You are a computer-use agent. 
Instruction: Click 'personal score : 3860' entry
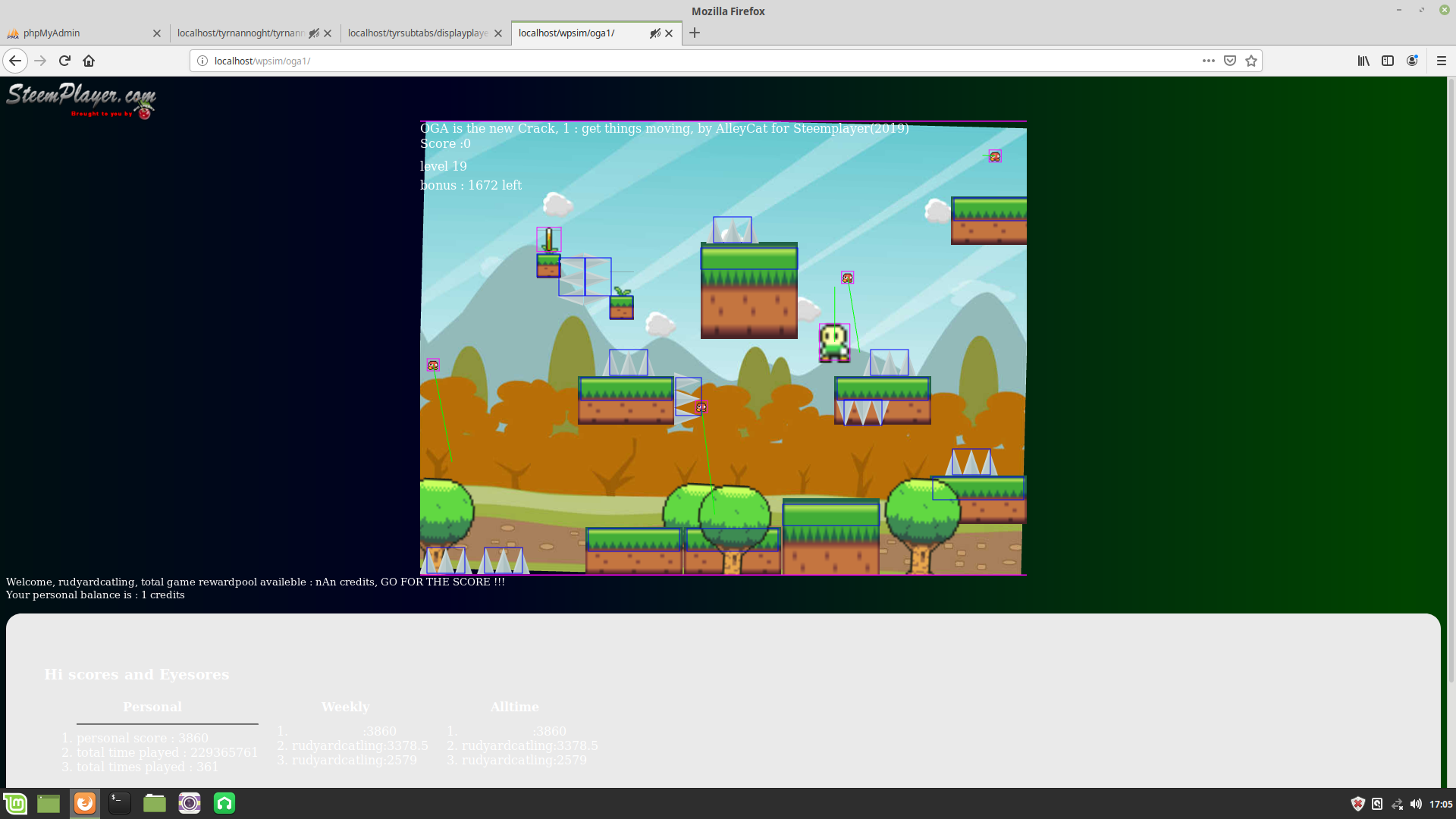143,738
